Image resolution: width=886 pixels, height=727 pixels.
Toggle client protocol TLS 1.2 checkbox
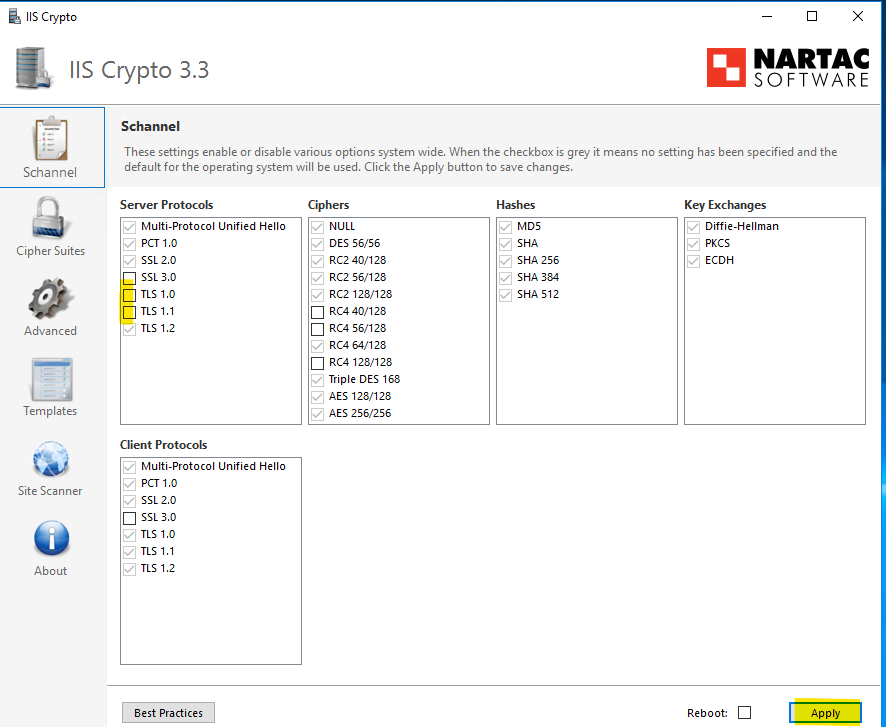coord(129,569)
